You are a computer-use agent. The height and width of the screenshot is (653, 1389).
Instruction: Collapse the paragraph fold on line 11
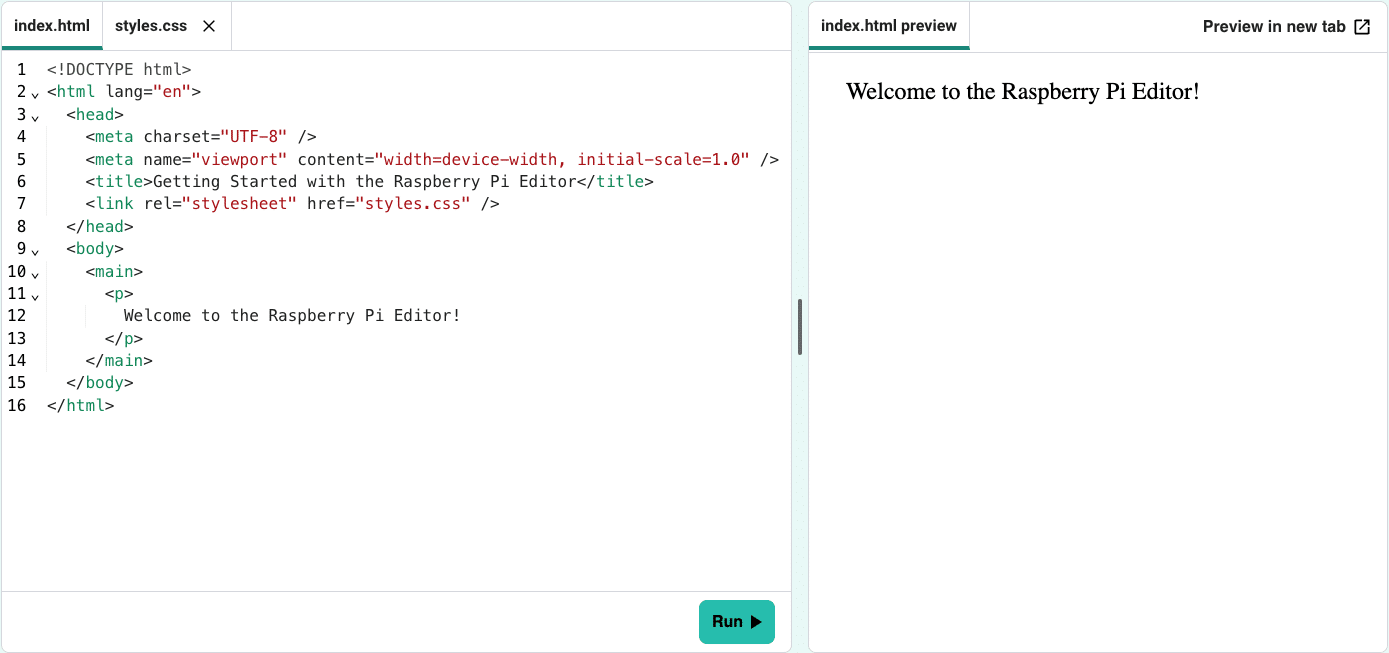(x=35, y=296)
